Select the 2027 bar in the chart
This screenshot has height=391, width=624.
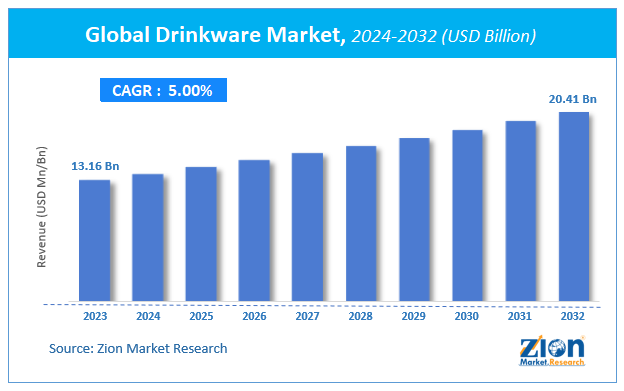307,227
